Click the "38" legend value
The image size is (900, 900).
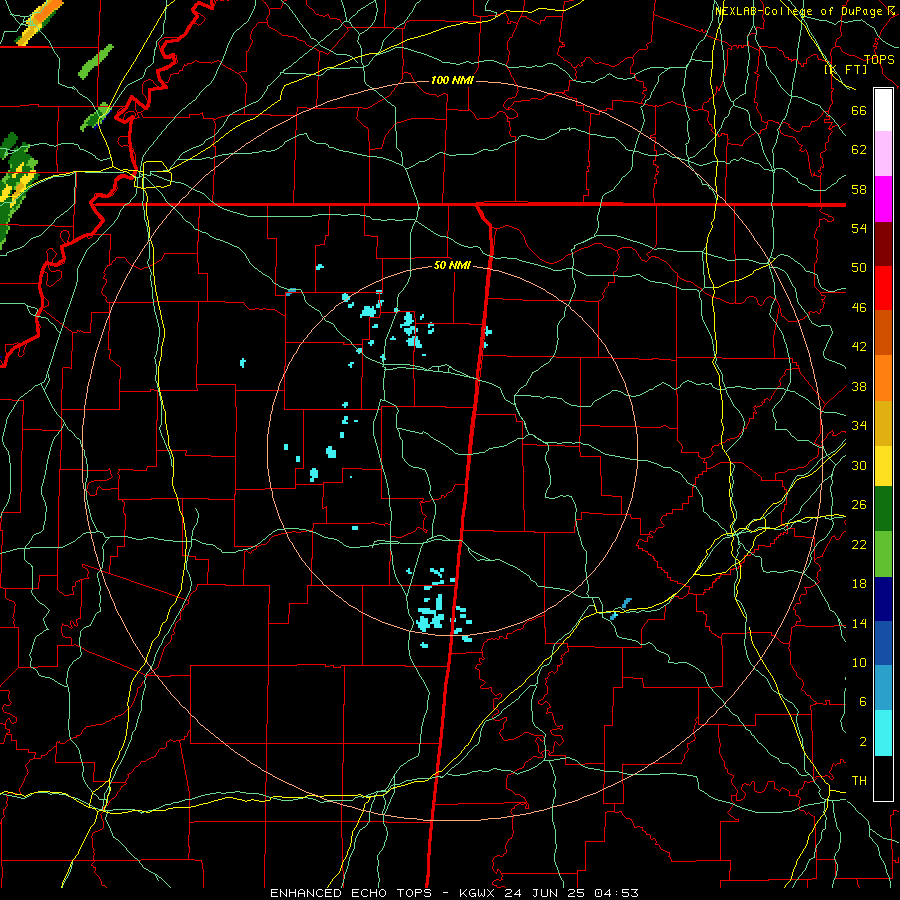(859, 386)
